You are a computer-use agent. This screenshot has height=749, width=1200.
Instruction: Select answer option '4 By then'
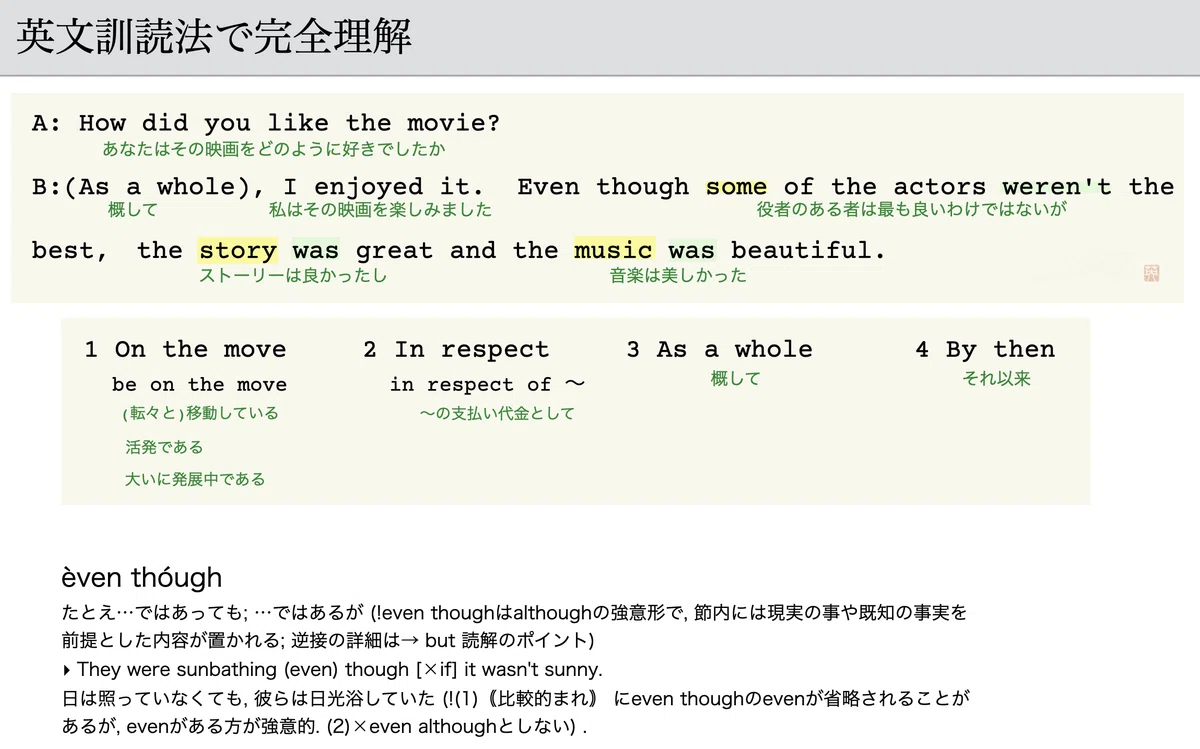point(985,349)
